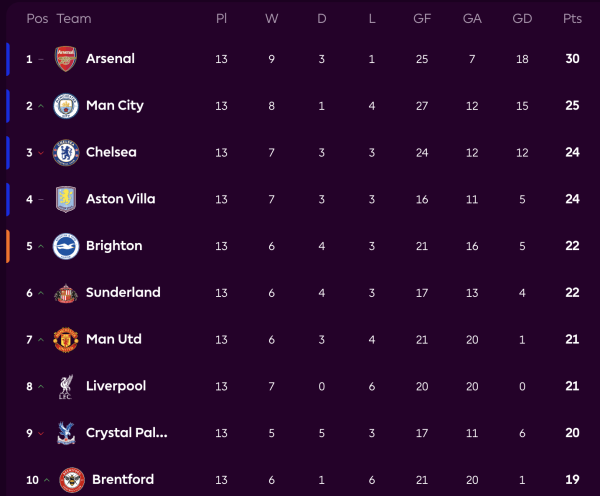Expand the Man City position arrow
This screenshot has height=496, width=600.
pos(41,106)
